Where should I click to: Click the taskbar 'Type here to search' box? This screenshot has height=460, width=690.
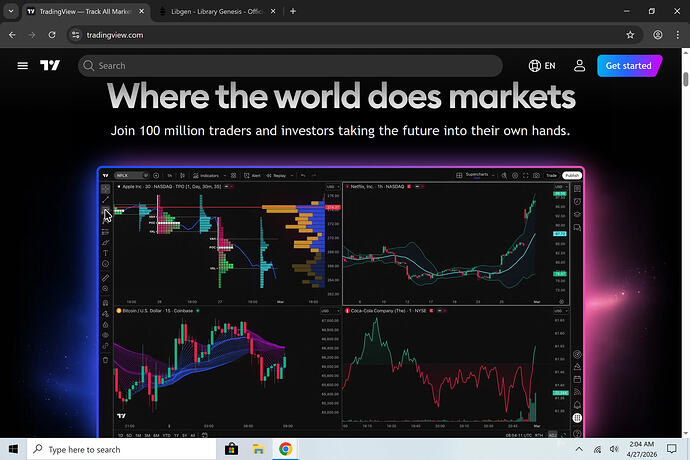pyautogui.click(x=122, y=449)
